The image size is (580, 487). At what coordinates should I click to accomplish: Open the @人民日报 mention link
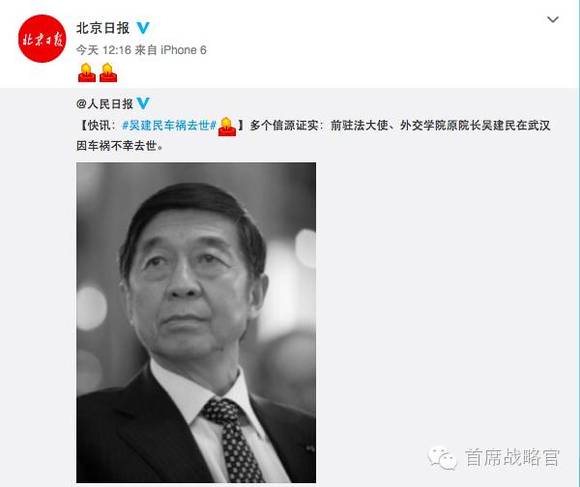(104, 104)
